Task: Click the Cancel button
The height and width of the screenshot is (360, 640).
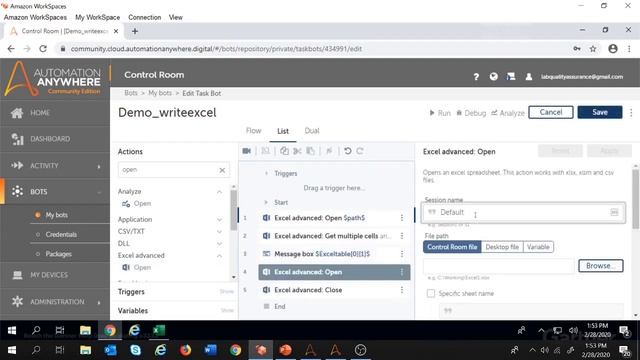Action: tap(551, 112)
